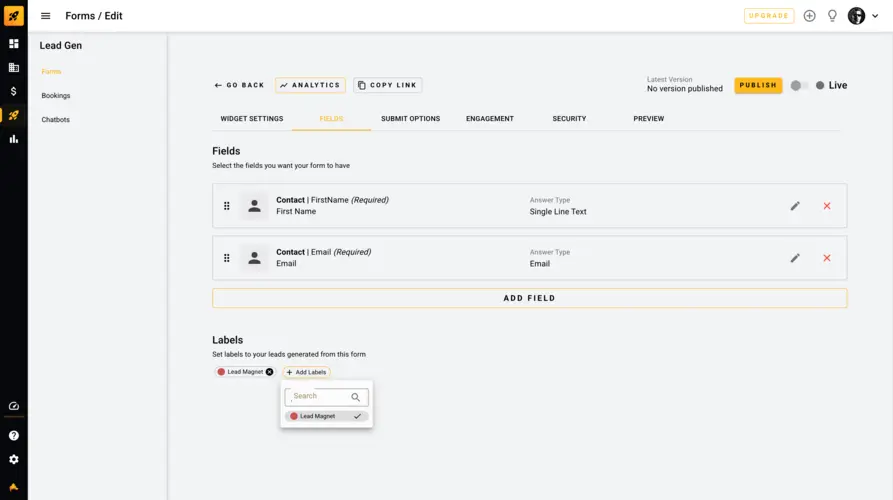
Task: Click the UPGRADE button
Action: click(769, 16)
